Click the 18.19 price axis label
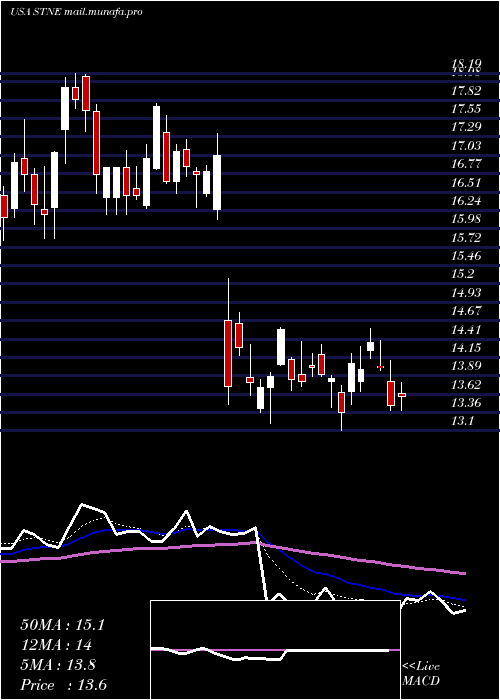Viewport: 500px width, 700px height. point(466,65)
